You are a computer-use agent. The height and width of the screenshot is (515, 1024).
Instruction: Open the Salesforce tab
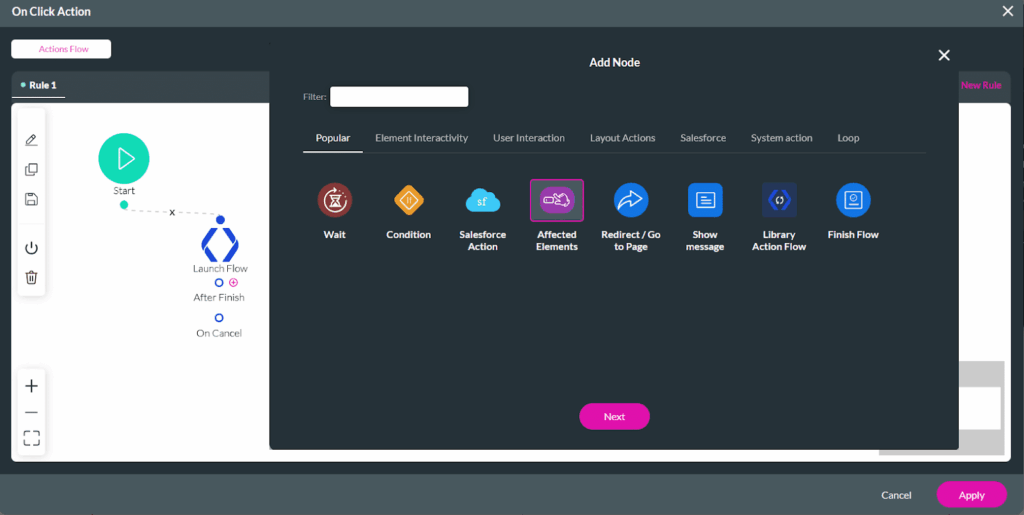[703, 138]
